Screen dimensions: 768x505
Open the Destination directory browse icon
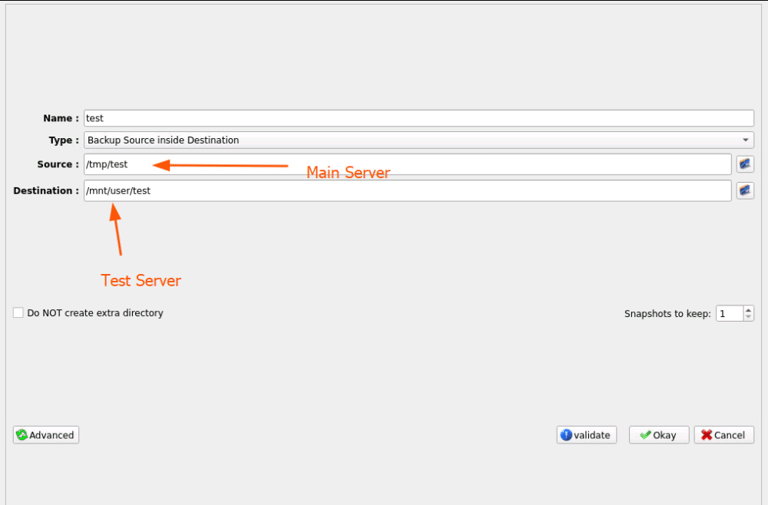[745, 191]
